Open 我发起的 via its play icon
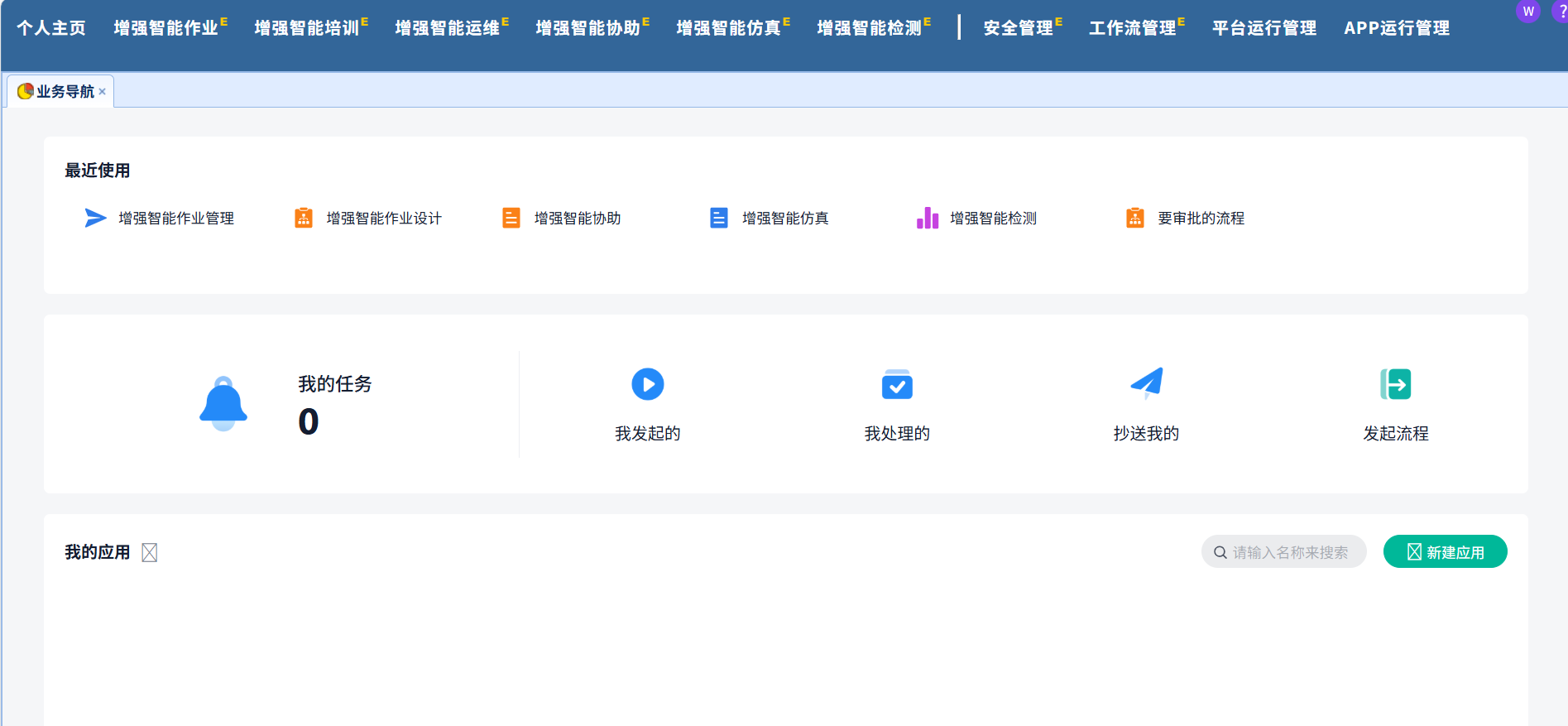1568x726 pixels. click(x=648, y=384)
